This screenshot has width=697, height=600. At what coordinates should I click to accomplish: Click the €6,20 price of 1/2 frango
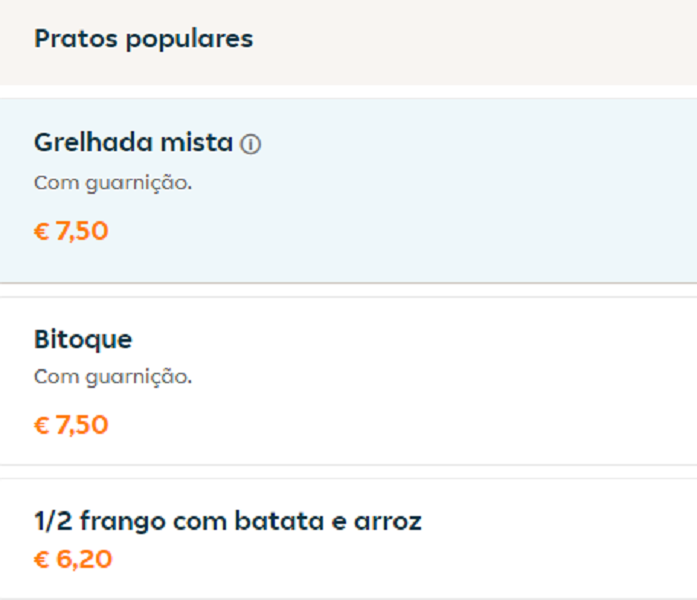click(x=73, y=559)
